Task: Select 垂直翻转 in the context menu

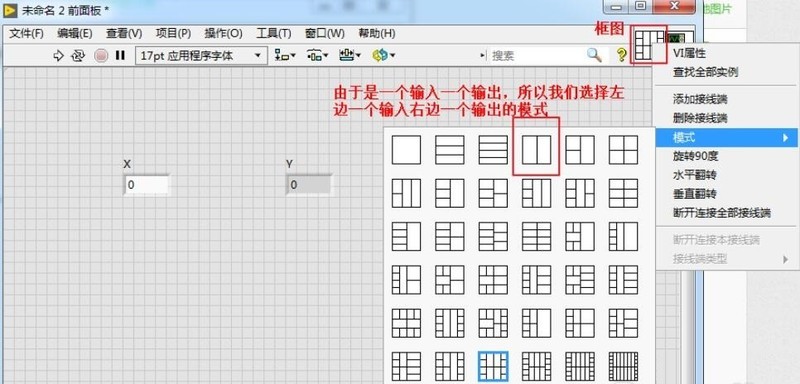Action: [694, 194]
